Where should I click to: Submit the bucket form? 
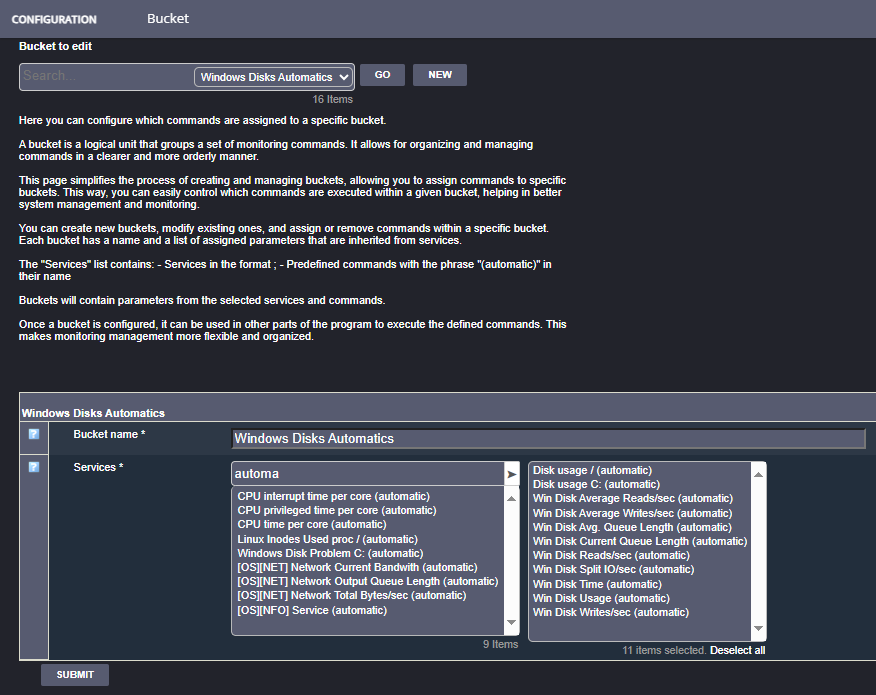tap(75, 674)
